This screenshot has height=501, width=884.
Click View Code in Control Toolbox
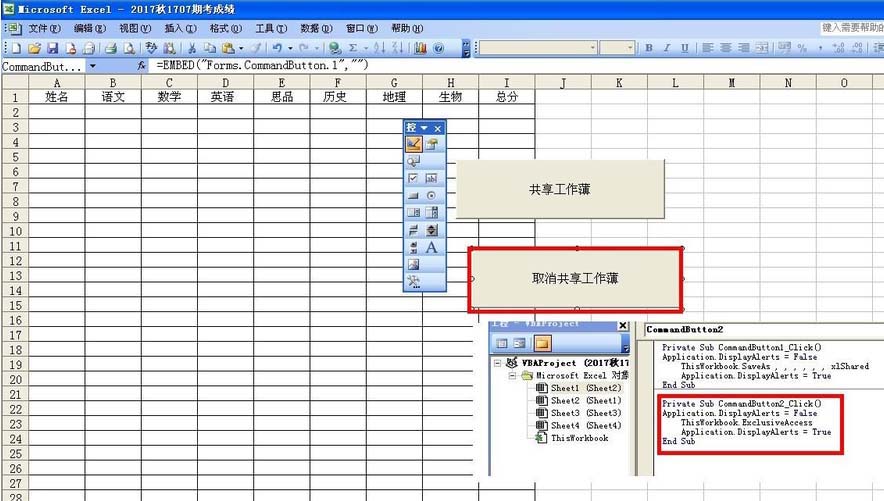(413, 162)
